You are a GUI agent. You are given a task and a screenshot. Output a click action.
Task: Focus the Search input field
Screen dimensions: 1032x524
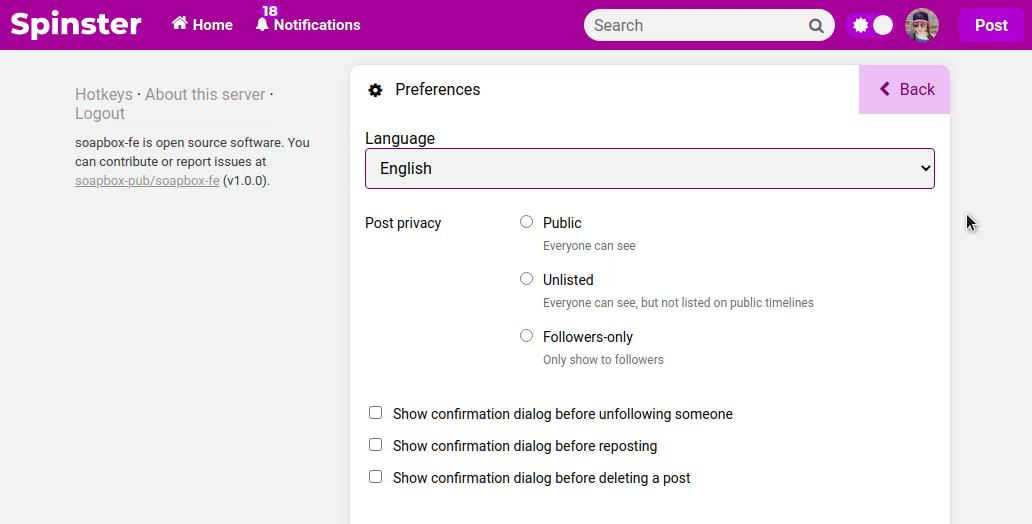(698, 26)
